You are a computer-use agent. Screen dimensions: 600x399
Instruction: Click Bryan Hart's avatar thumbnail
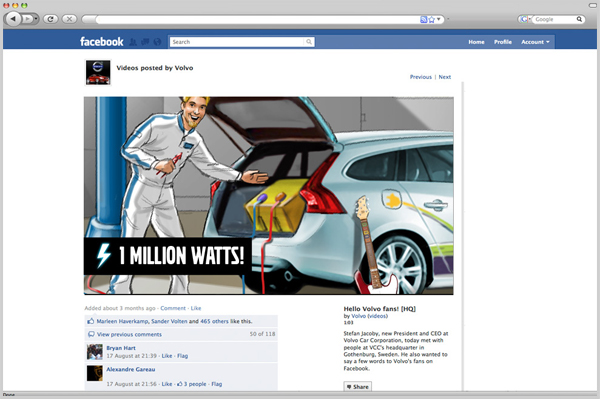point(95,352)
